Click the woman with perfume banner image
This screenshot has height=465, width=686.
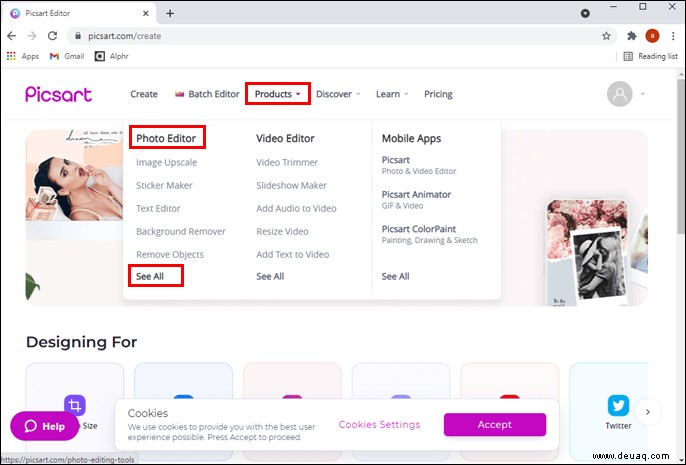[74, 175]
